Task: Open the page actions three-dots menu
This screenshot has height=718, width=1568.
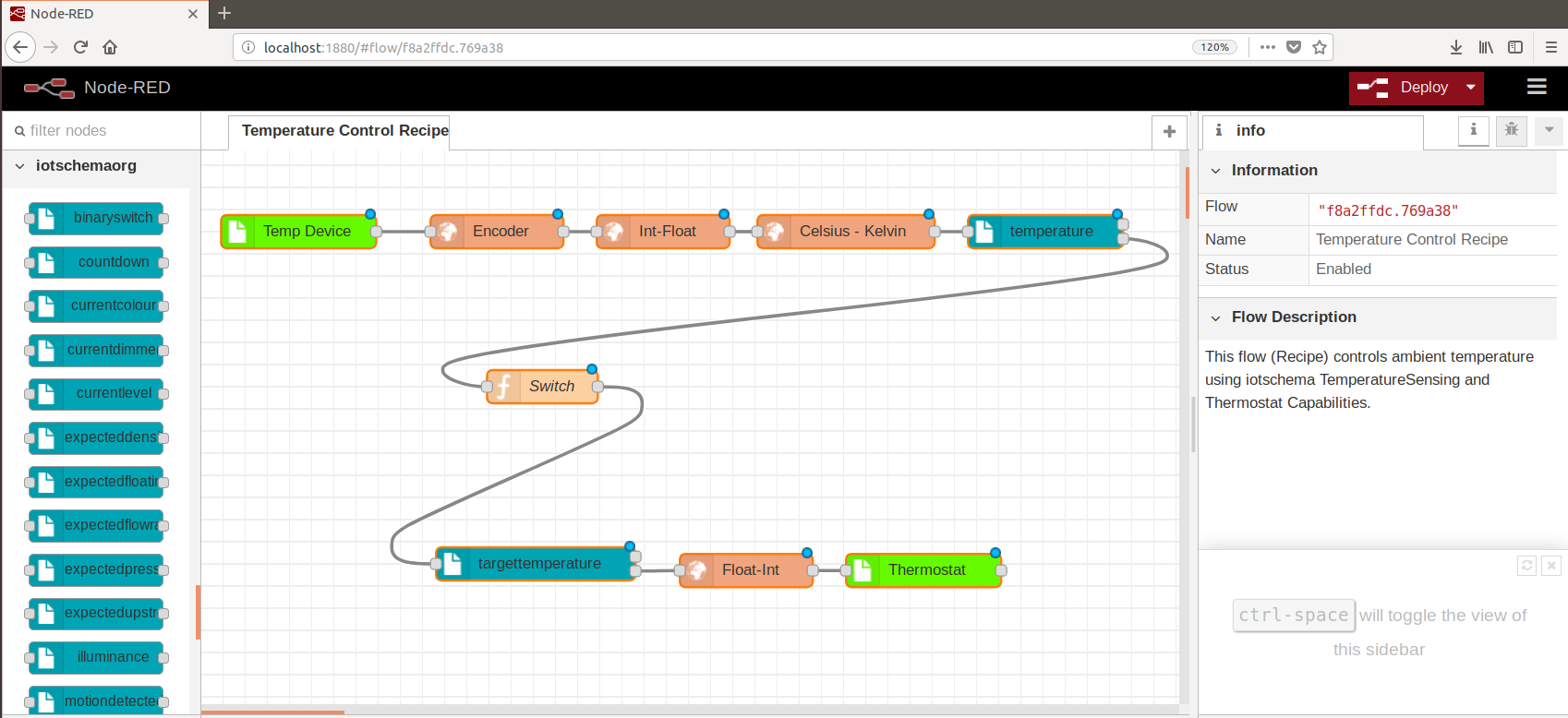Action: [1268, 47]
